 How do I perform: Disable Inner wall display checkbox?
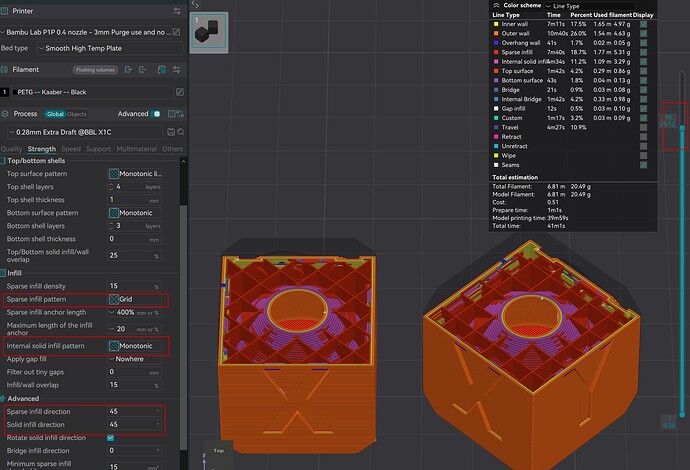coord(643,24)
